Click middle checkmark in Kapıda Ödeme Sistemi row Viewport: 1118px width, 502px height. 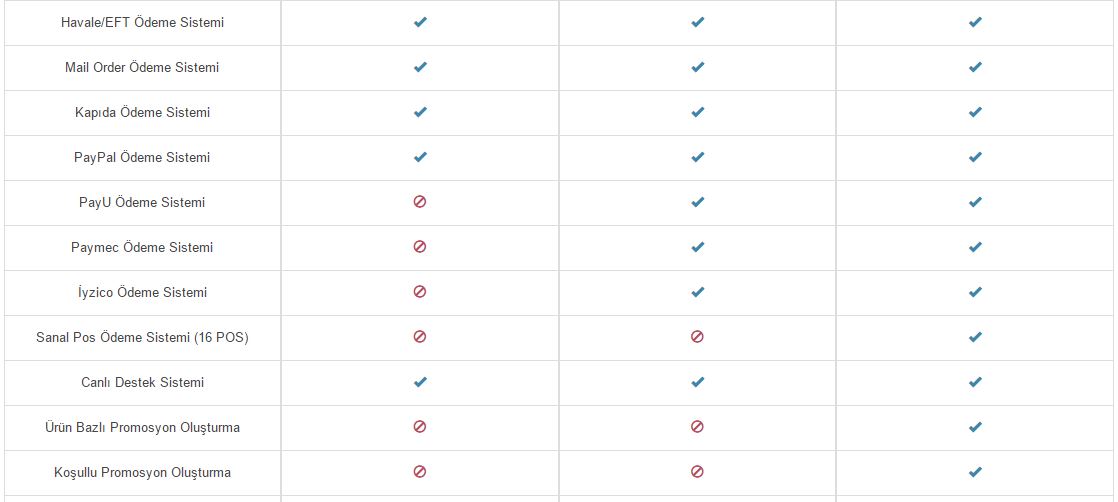[697, 112]
